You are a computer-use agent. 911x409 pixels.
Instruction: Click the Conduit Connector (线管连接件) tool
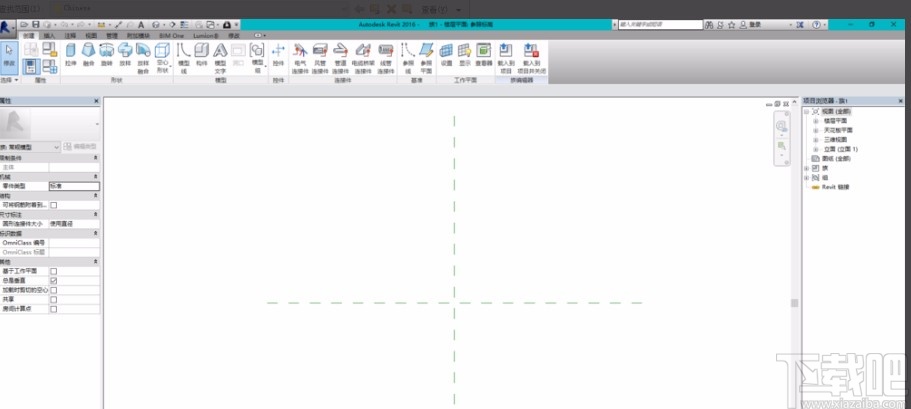(386, 58)
